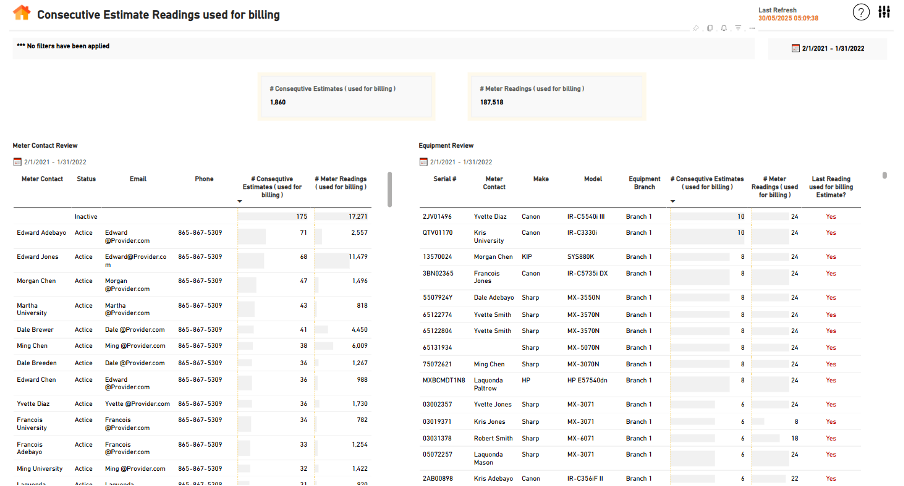Select the Edward Adebayo contact row

pyautogui.click(x=192, y=236)
